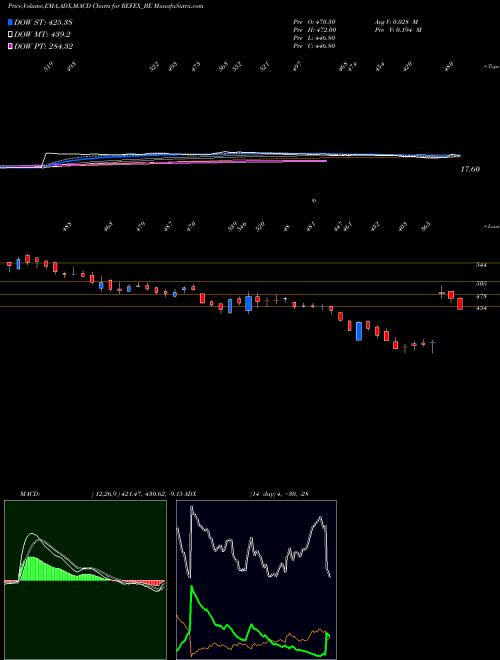Click the 'Pre H: 472.60' value
The image size is (500, 660).
[x=314, y=30]
